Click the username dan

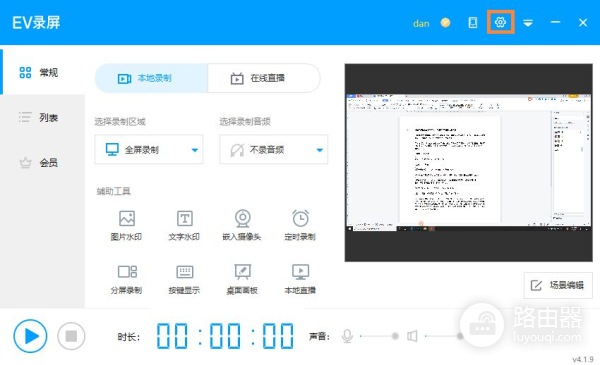pyautogui.click(x=421, y=23)
